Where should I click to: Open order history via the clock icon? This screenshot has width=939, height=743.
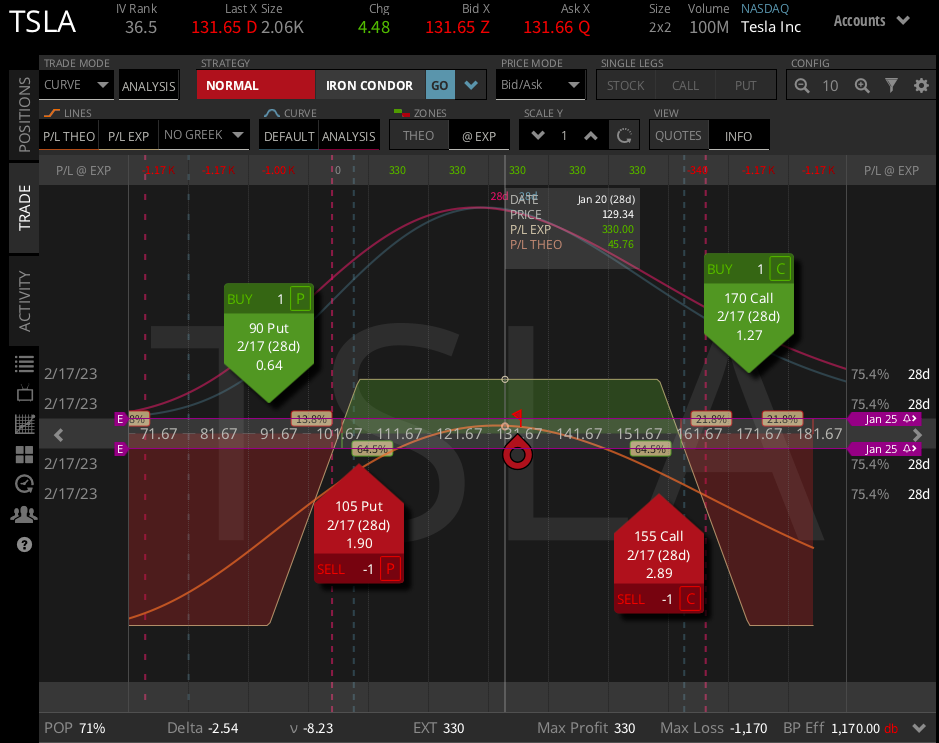[25, 483]
